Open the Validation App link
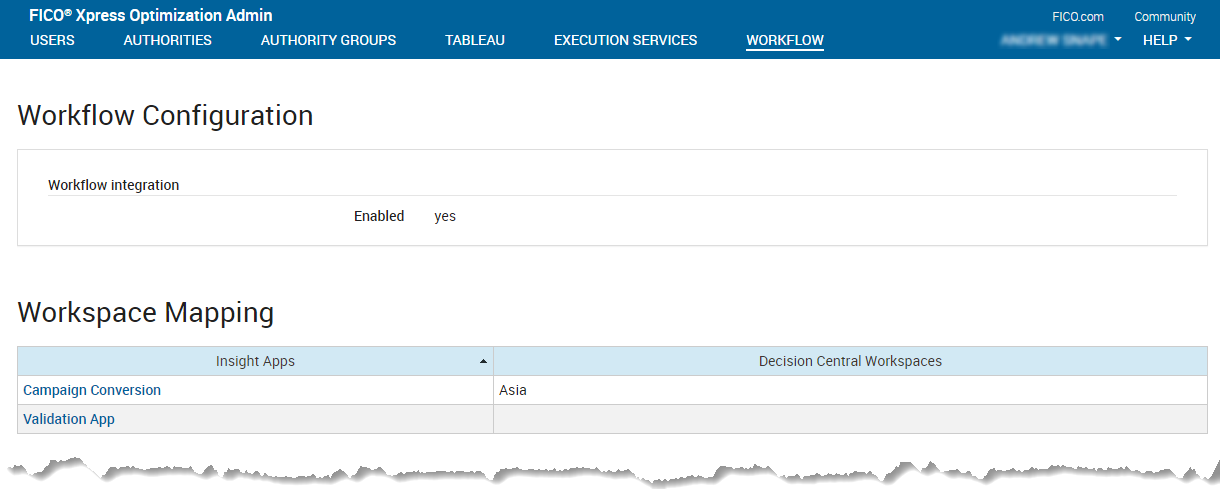The width and height of the screenshot is (1220, 489). pyautogui.click(x=69, y=419)
